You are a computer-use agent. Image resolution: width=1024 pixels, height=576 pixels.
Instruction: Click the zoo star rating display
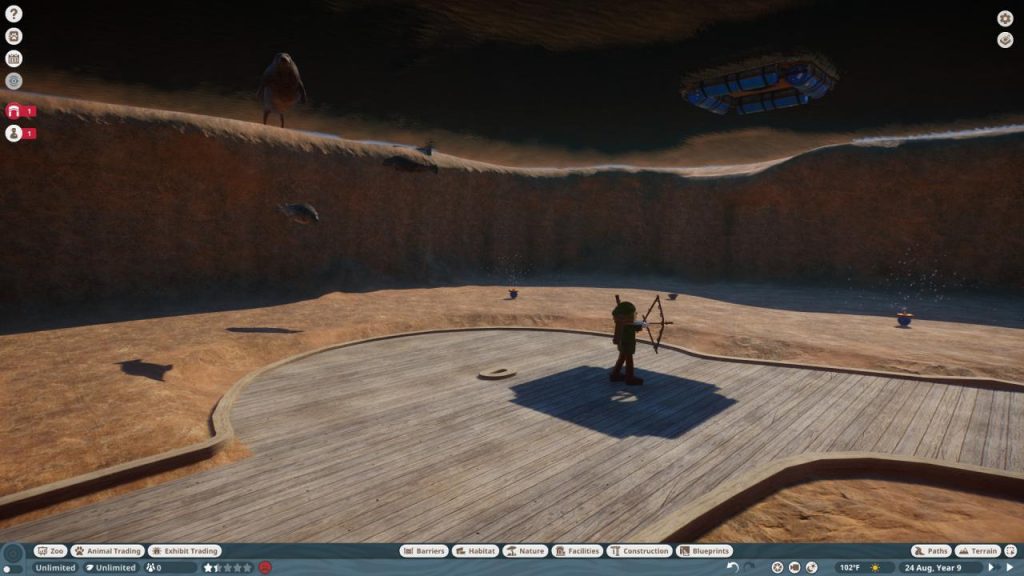(x=227, y=568)
